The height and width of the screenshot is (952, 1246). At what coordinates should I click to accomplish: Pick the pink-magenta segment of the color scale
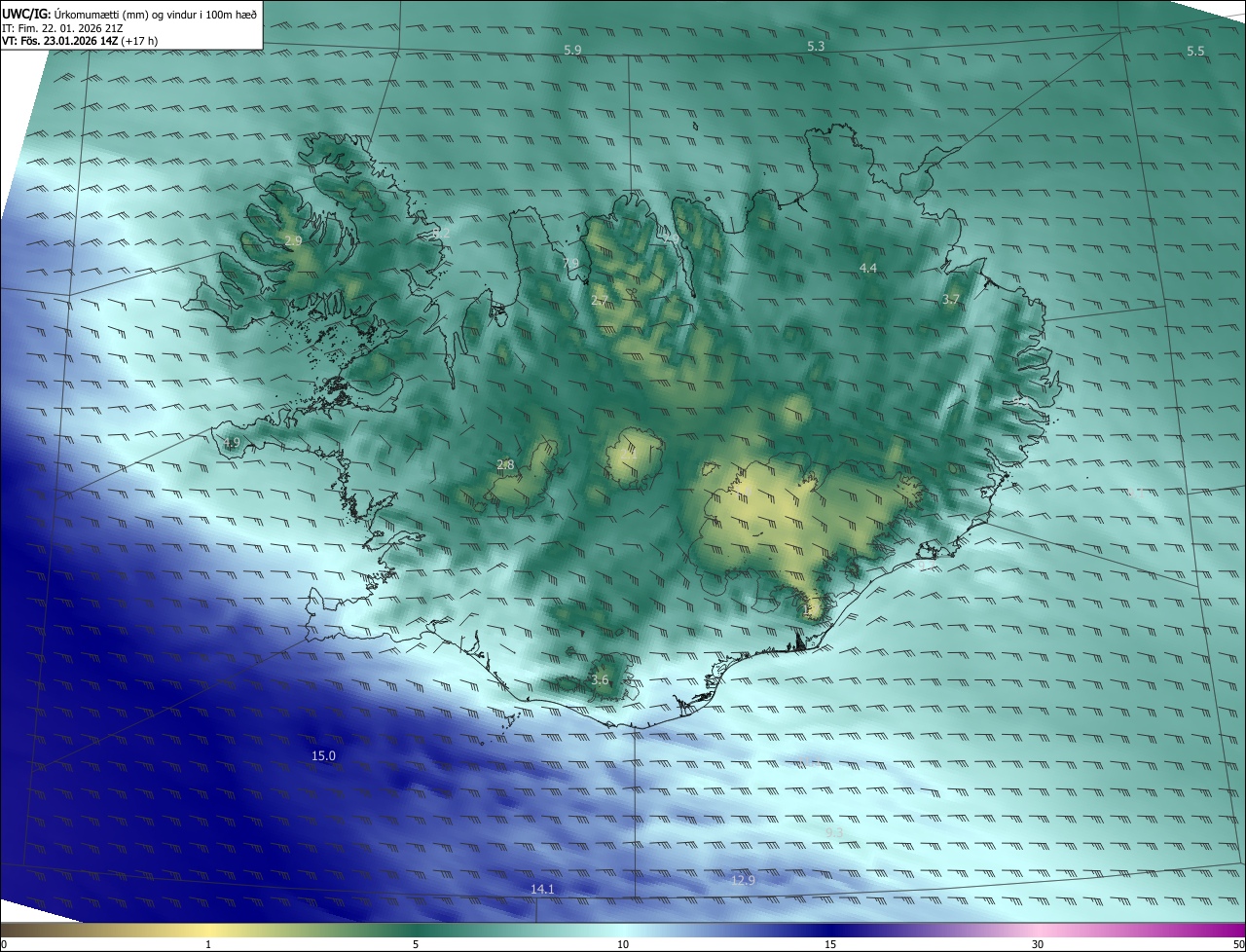[x=1139, y=931]
